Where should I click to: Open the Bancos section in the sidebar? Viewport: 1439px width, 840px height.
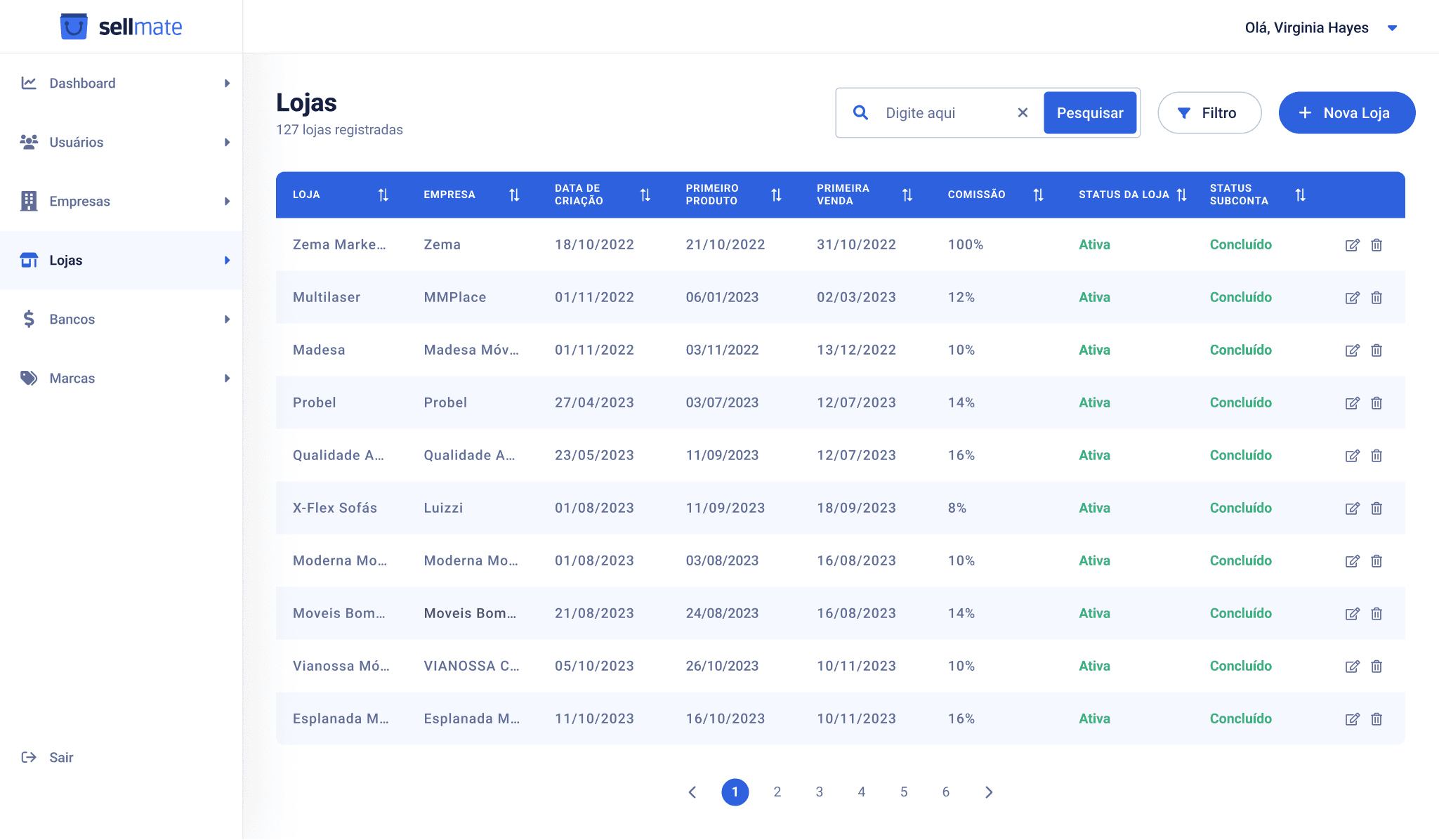72,320
